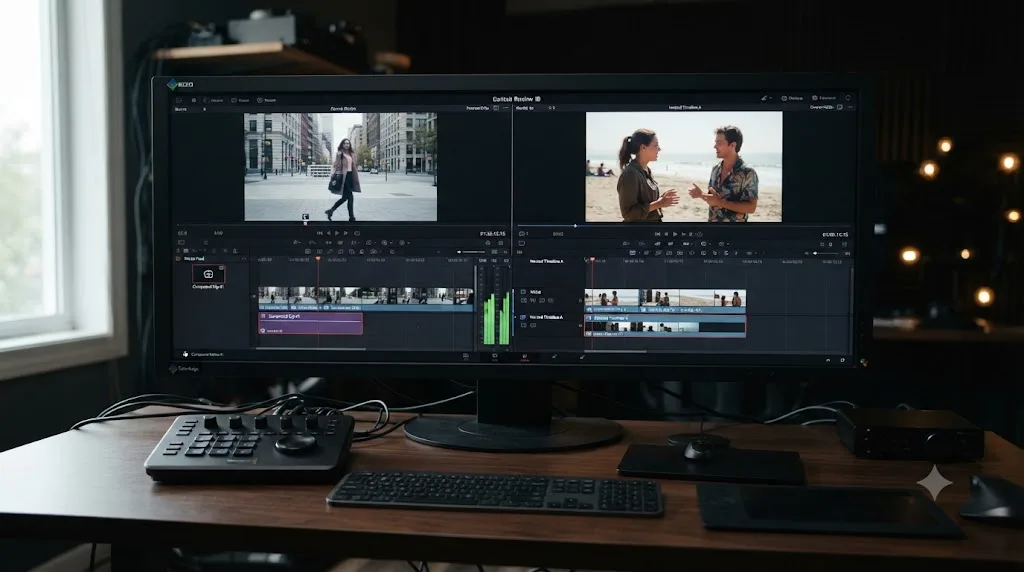Viewport: 1024px width, 572px height.
Task: Play in reverse in the beach-scene viewer
Action: (x=666, y=234)
